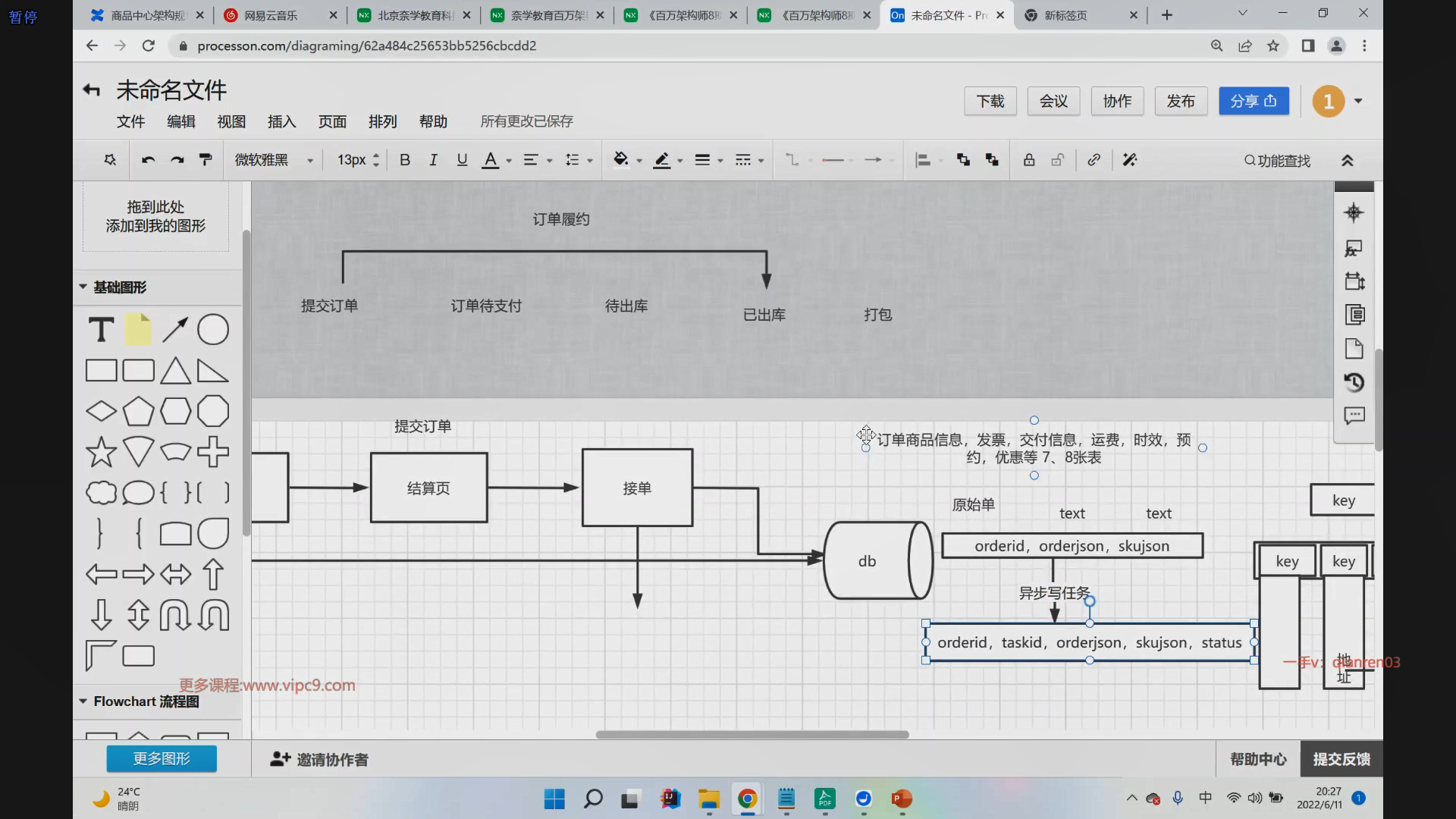1456x819 pixels.
Task: Open the history clock icon panel
Action: 1354,382
